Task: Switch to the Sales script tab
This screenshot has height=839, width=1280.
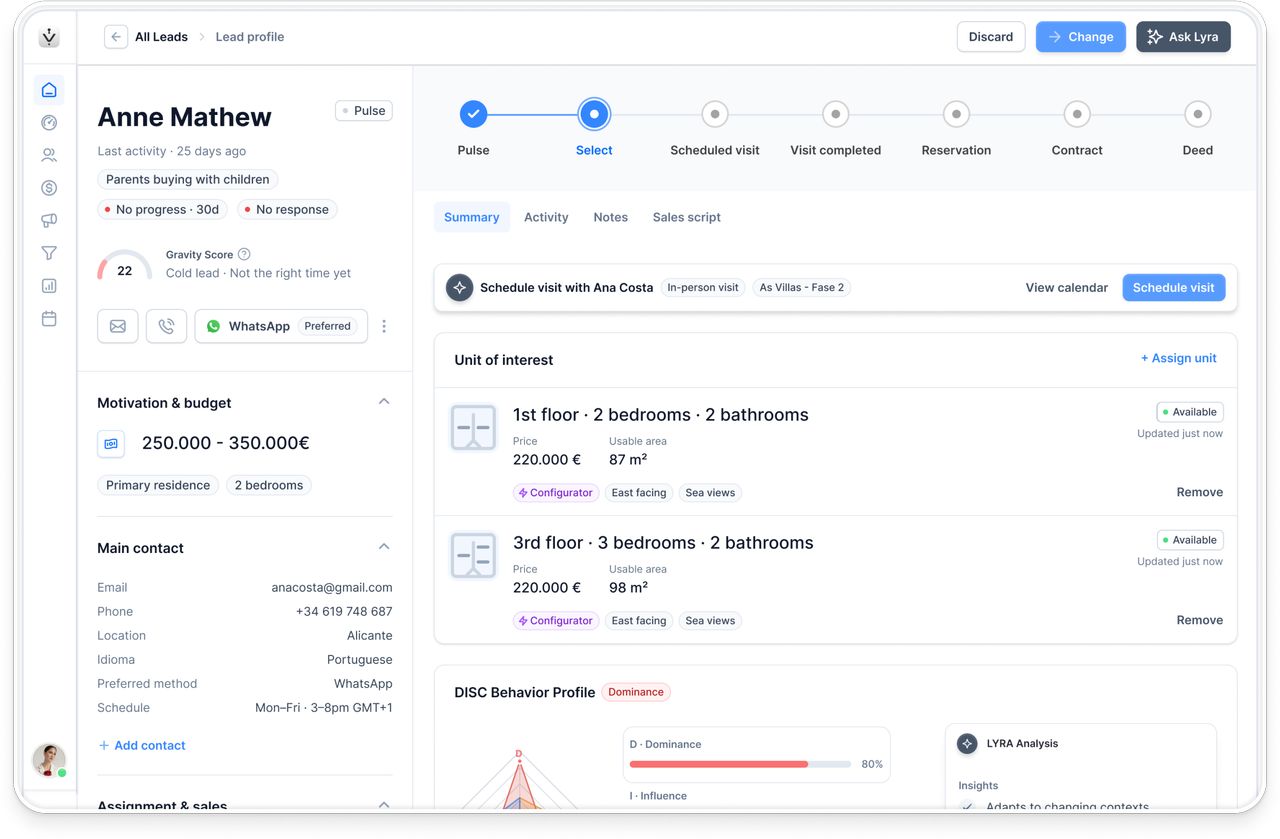Action: [x=687, y=217]
